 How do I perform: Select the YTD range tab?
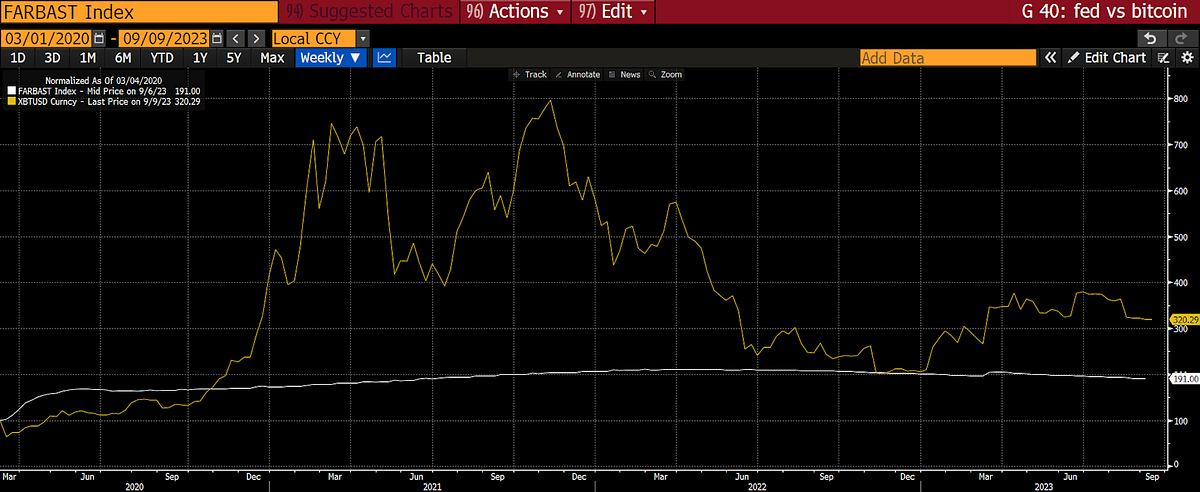(x=162, y=58)
